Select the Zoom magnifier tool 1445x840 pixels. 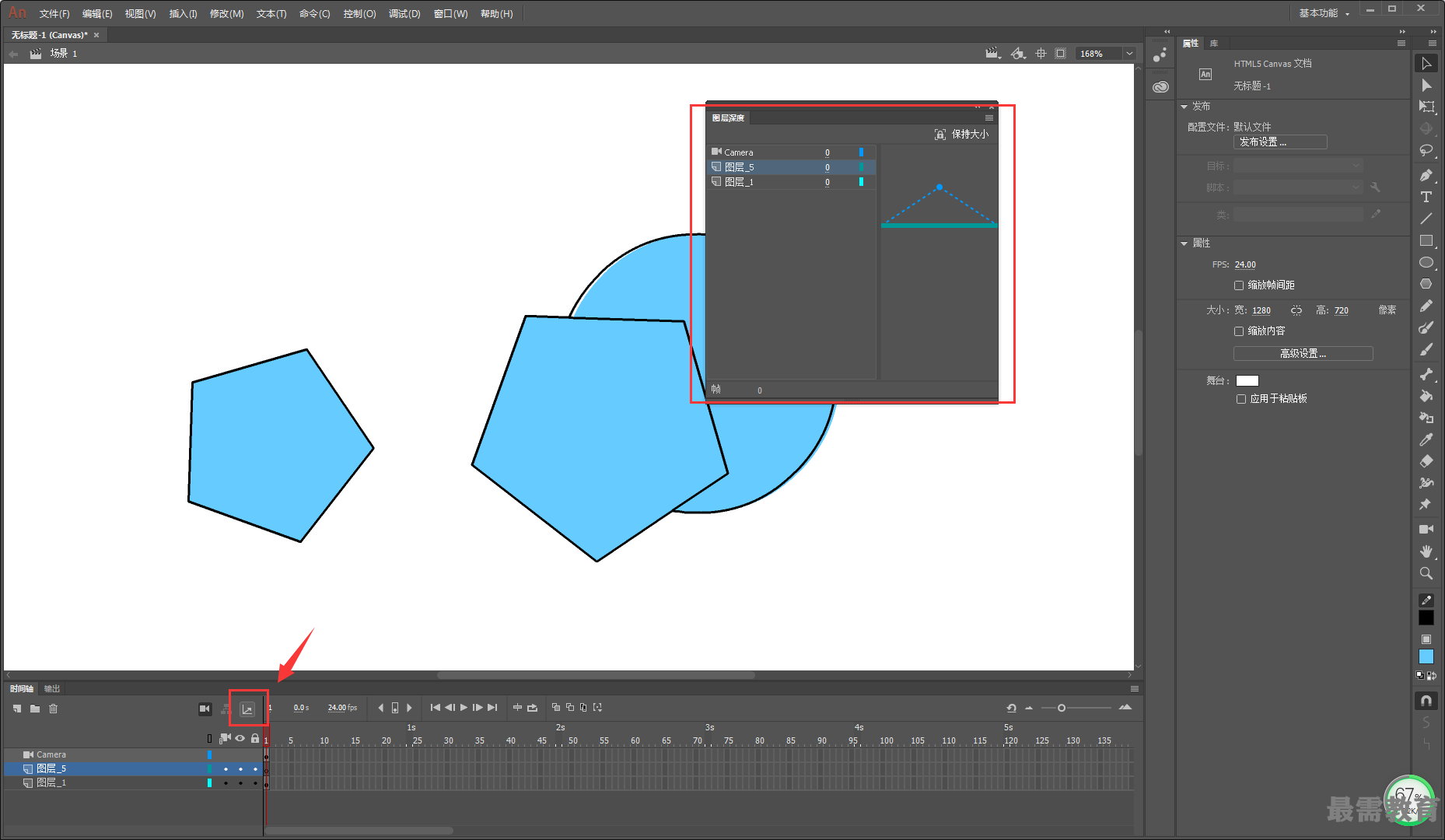coord(1426,573)
